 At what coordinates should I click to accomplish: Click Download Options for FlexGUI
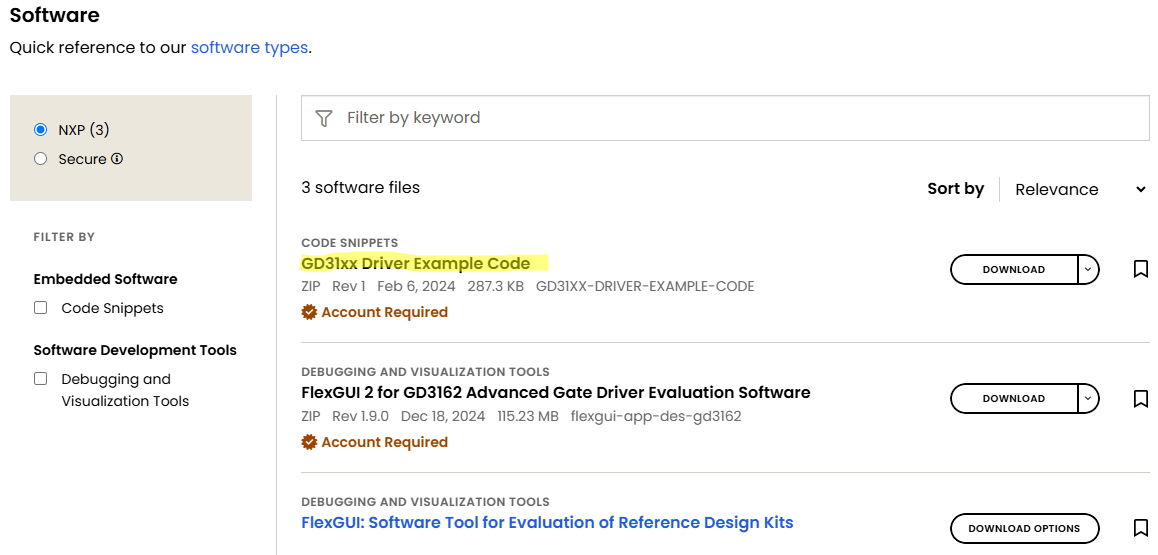click(1024, 528)
